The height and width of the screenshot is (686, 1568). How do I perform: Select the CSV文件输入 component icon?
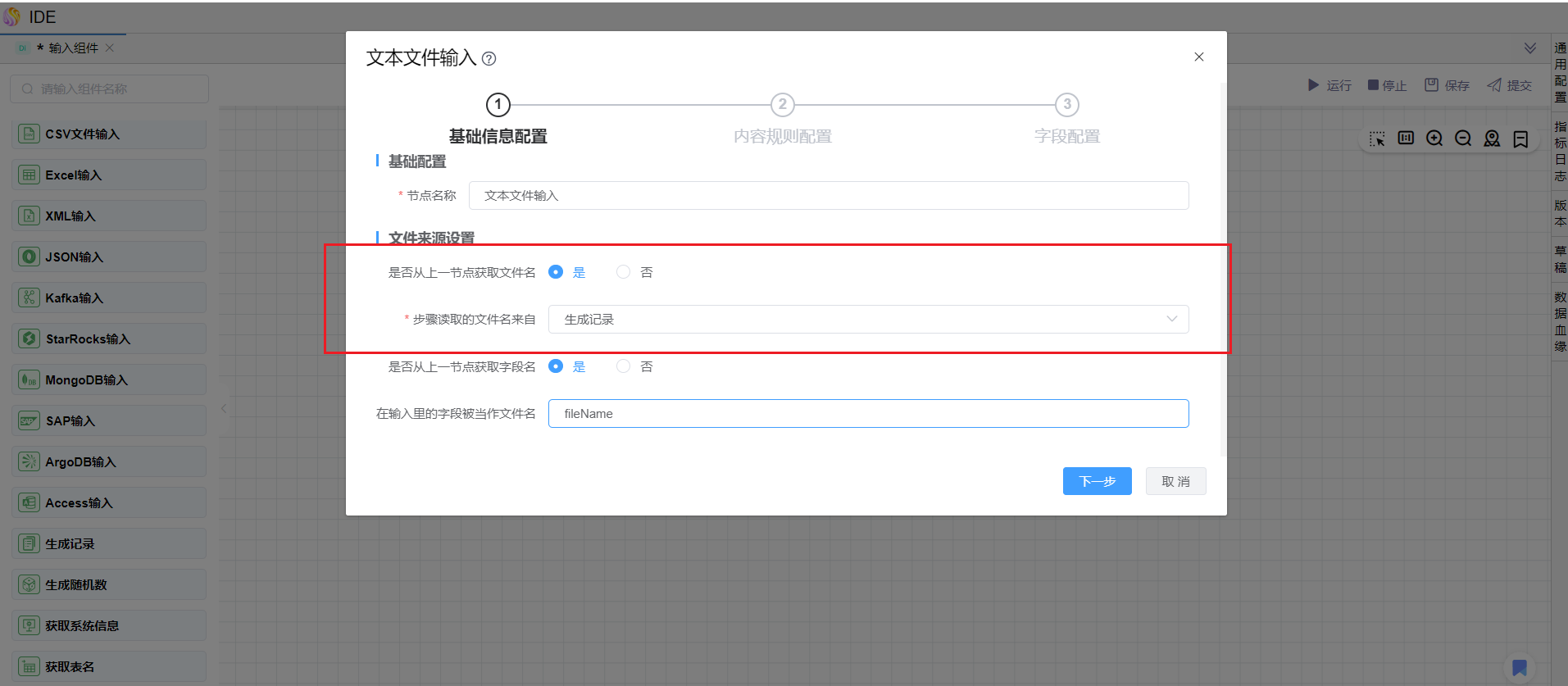pyautogui.click(x=29, y=134)
